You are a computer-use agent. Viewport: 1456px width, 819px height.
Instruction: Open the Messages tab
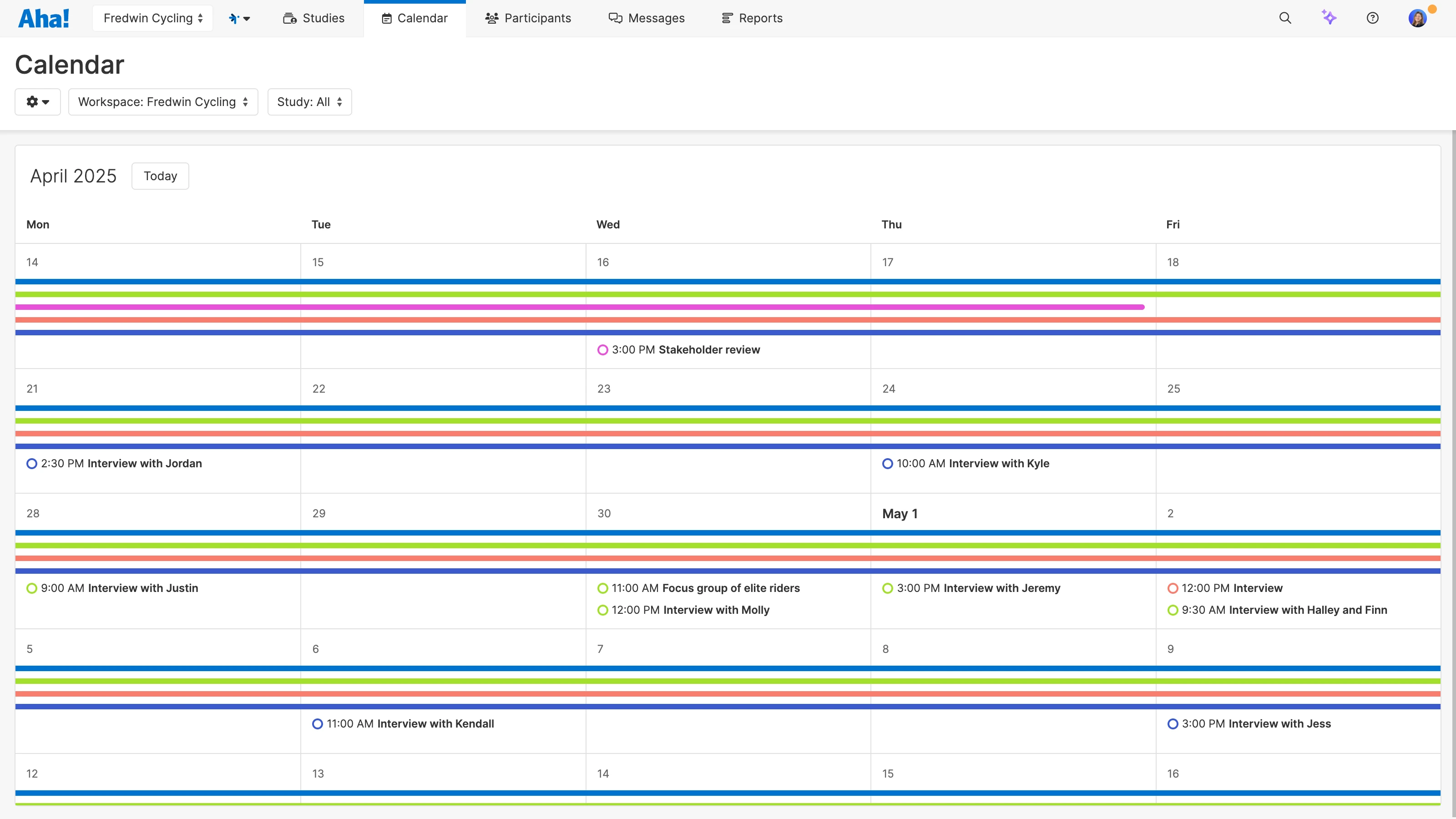coord(647,18)
